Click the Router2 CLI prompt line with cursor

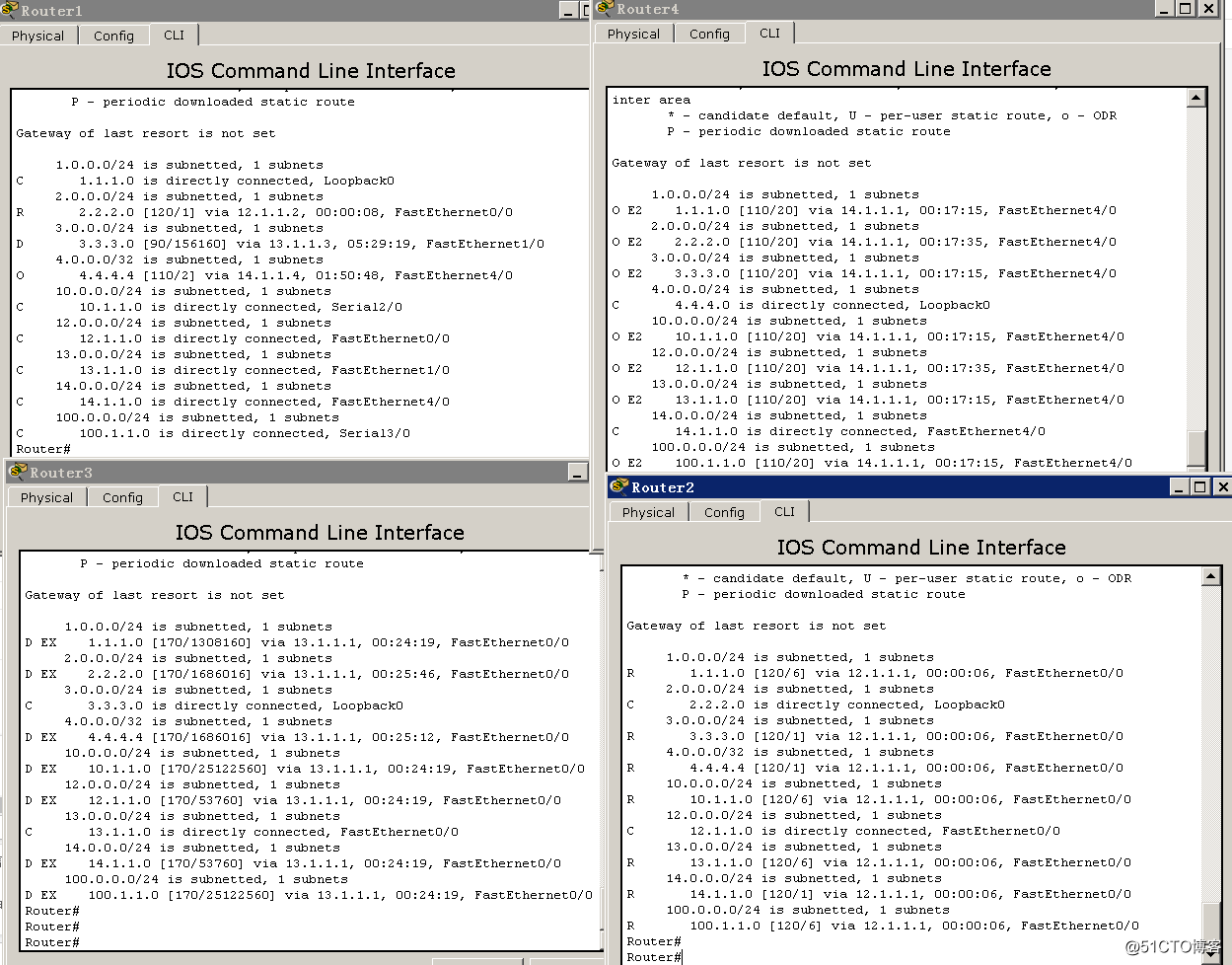[654, 957]
